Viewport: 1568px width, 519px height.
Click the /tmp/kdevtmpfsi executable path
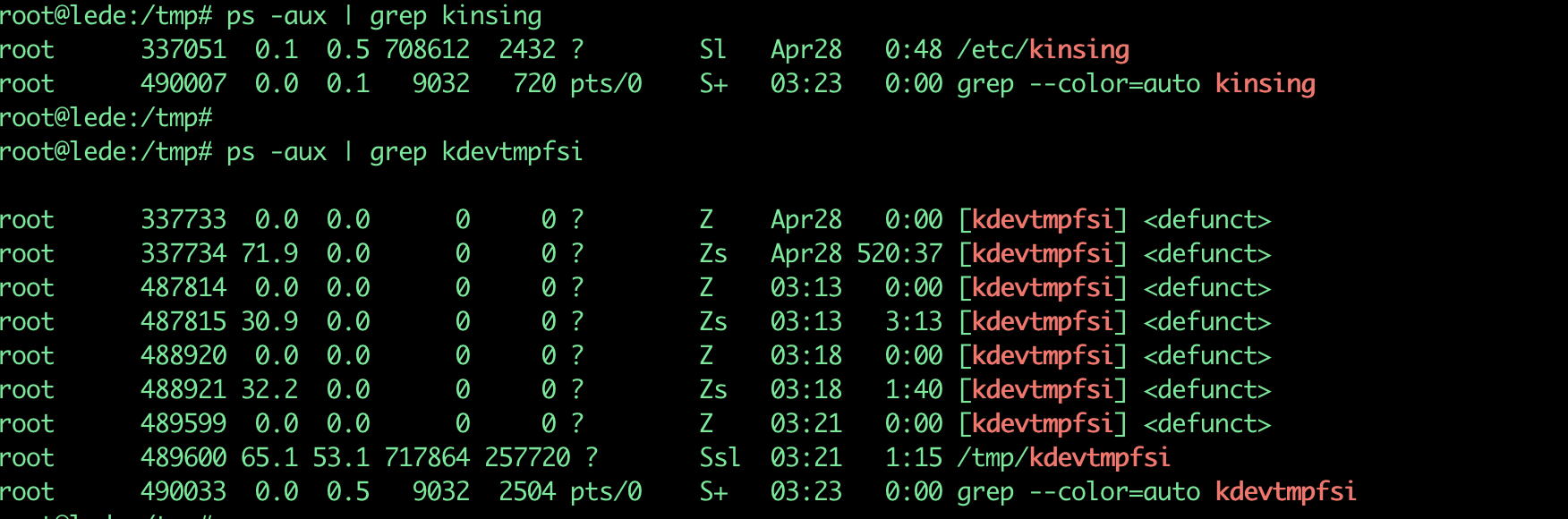click(1063, 458)
